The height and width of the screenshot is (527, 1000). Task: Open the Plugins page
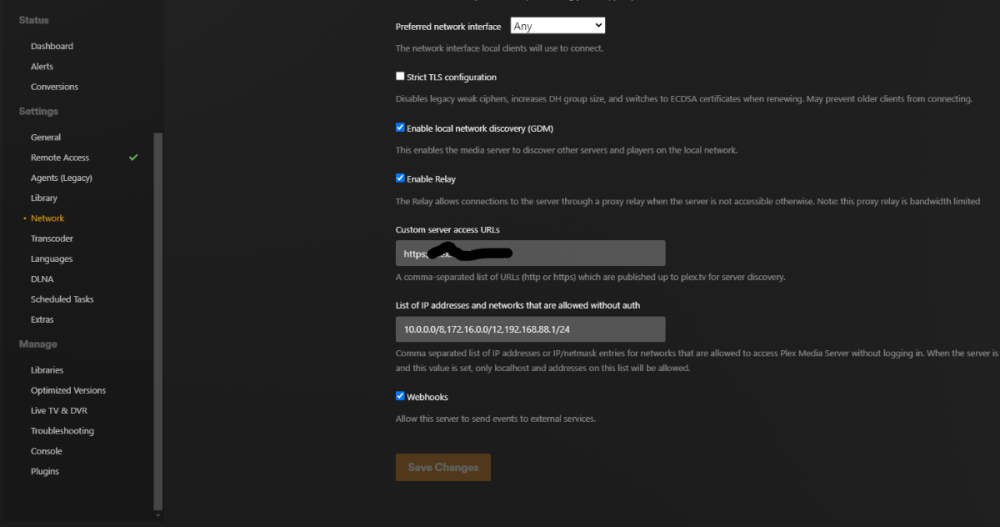point(45,471)
